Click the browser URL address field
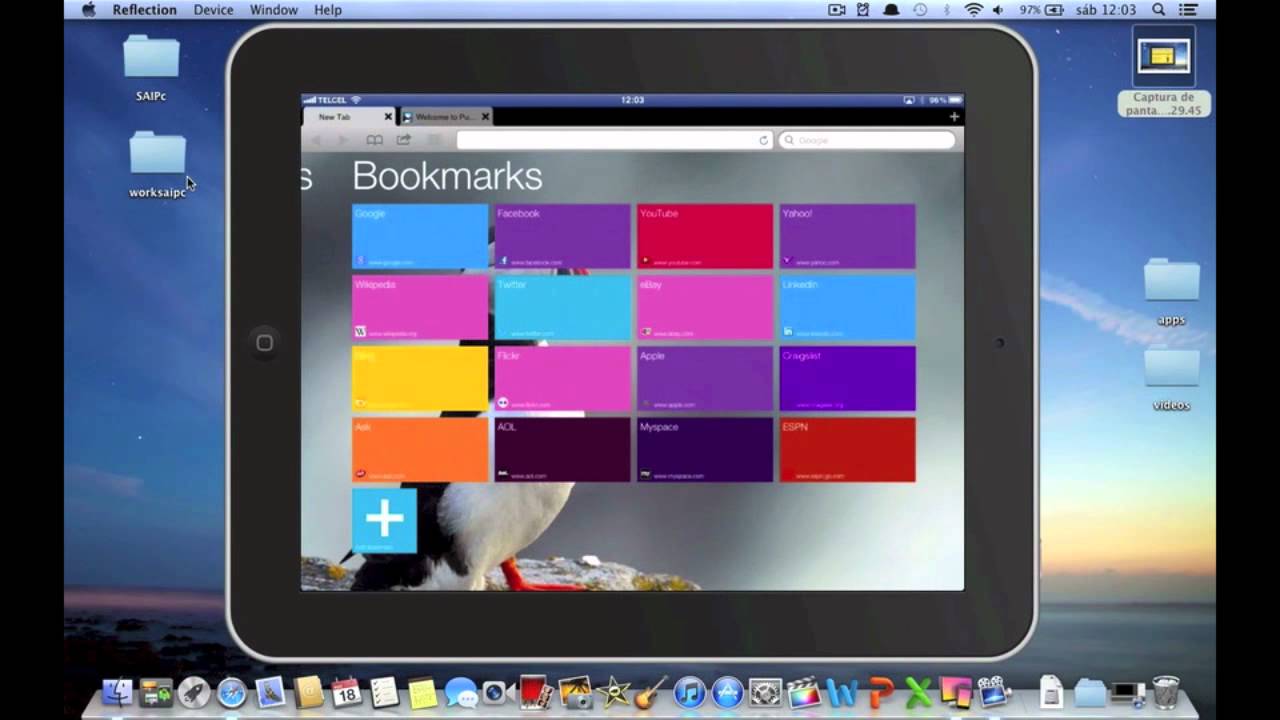This screenshot has height=720, width=1280. click(614, 141)
